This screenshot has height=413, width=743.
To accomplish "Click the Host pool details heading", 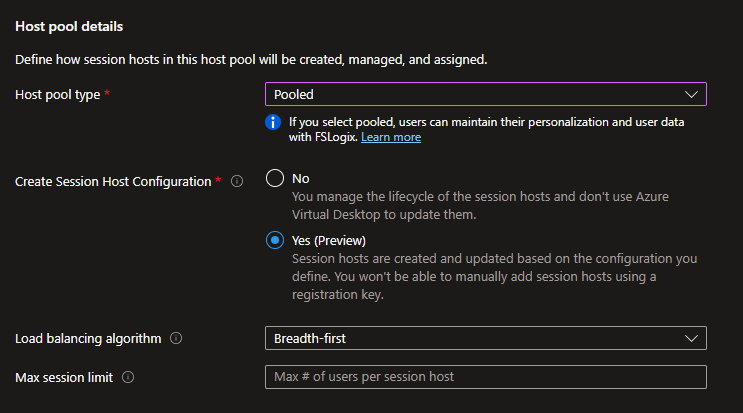I will coord(76,25).
